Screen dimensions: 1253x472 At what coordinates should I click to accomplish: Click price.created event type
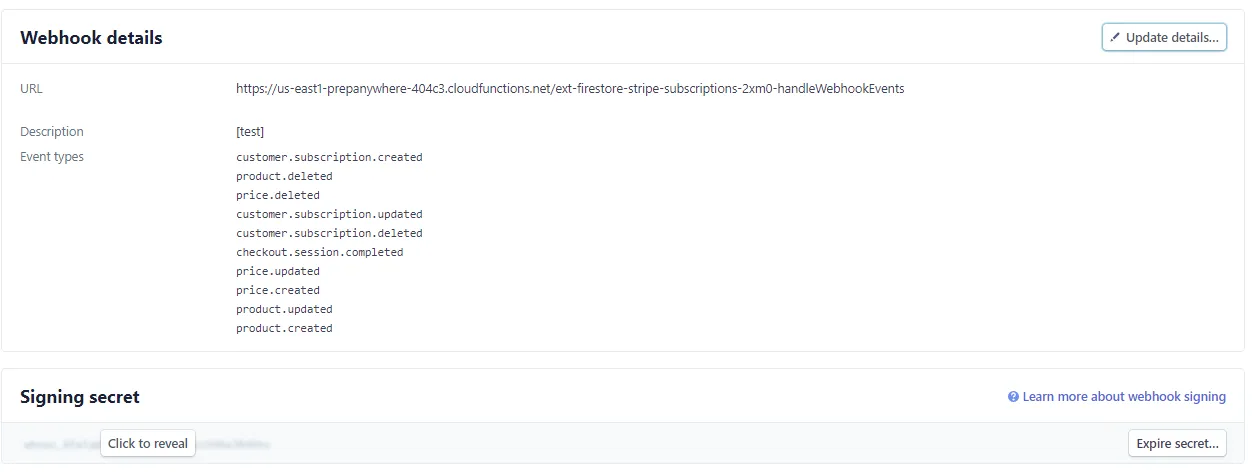278,290
